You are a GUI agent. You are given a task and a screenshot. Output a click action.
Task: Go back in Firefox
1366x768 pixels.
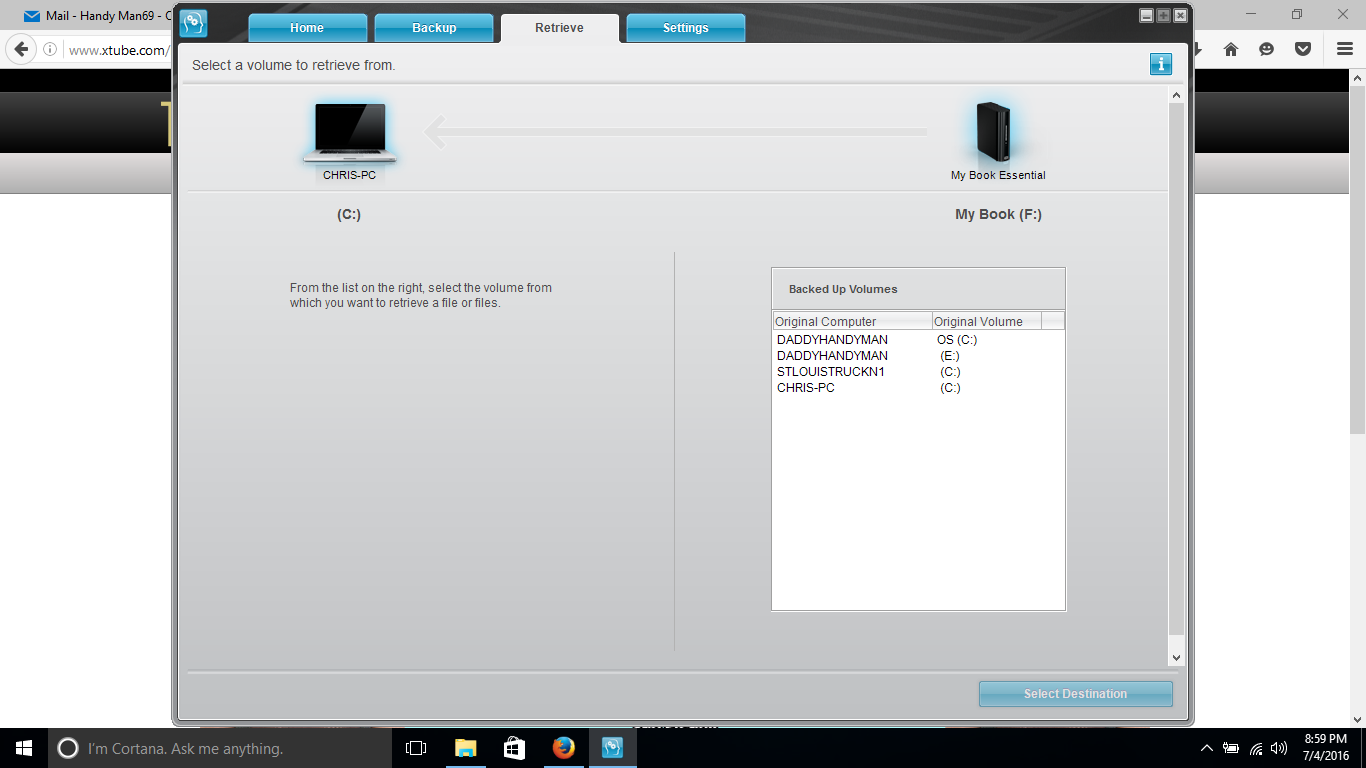pos(22,49)
